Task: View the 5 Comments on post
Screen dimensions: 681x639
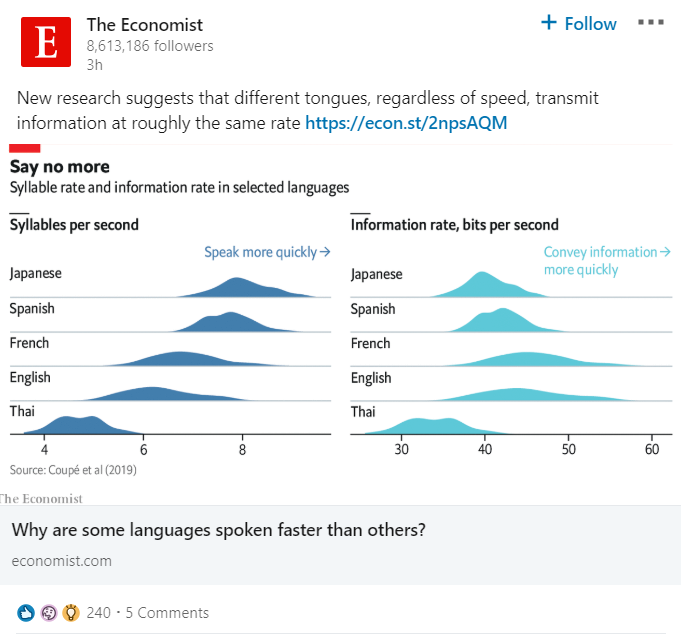Action: pyautogui.click(x=167, y=612)
